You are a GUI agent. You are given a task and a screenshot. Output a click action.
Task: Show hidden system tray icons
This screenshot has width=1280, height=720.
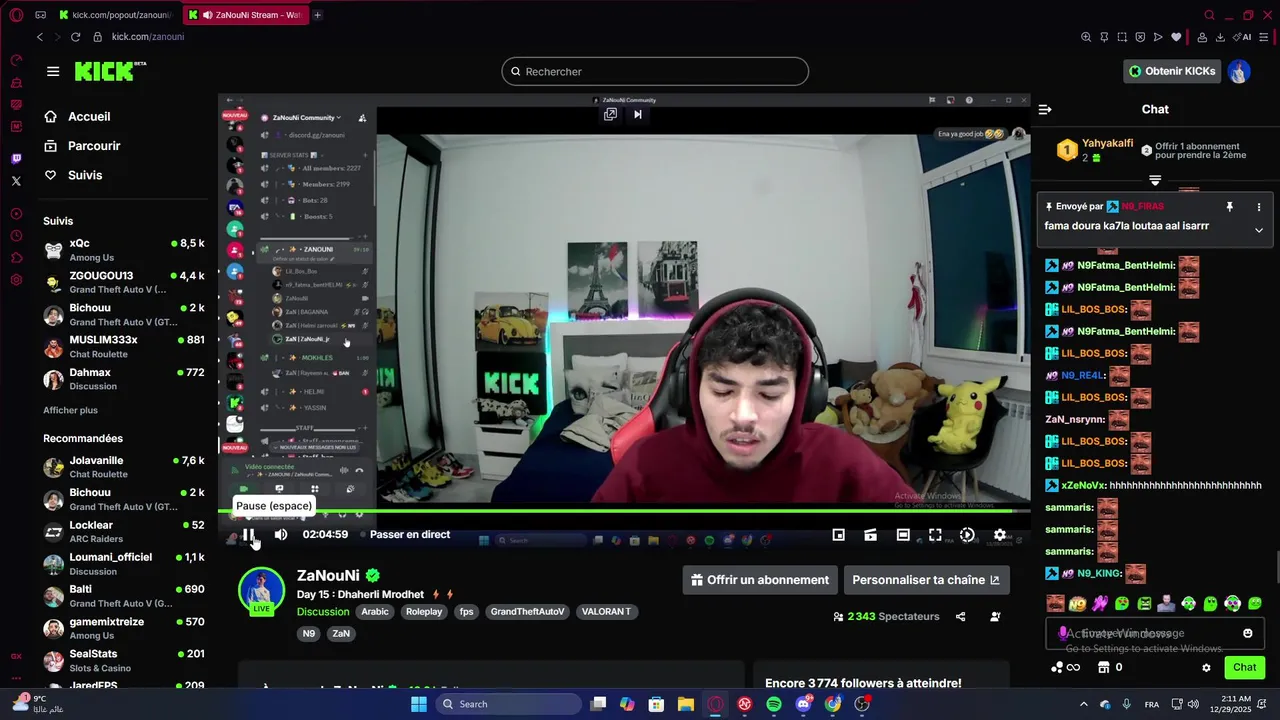1083,704
